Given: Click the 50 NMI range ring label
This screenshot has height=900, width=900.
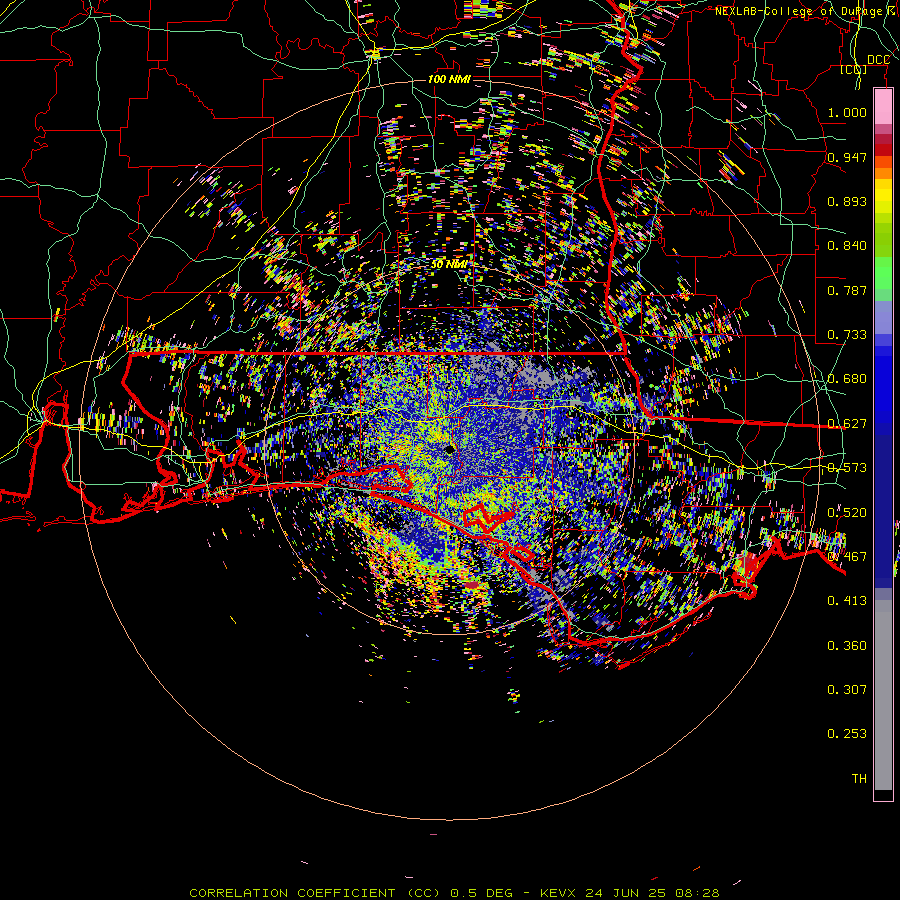Looking at the screenshot, I should click(449, 265).
